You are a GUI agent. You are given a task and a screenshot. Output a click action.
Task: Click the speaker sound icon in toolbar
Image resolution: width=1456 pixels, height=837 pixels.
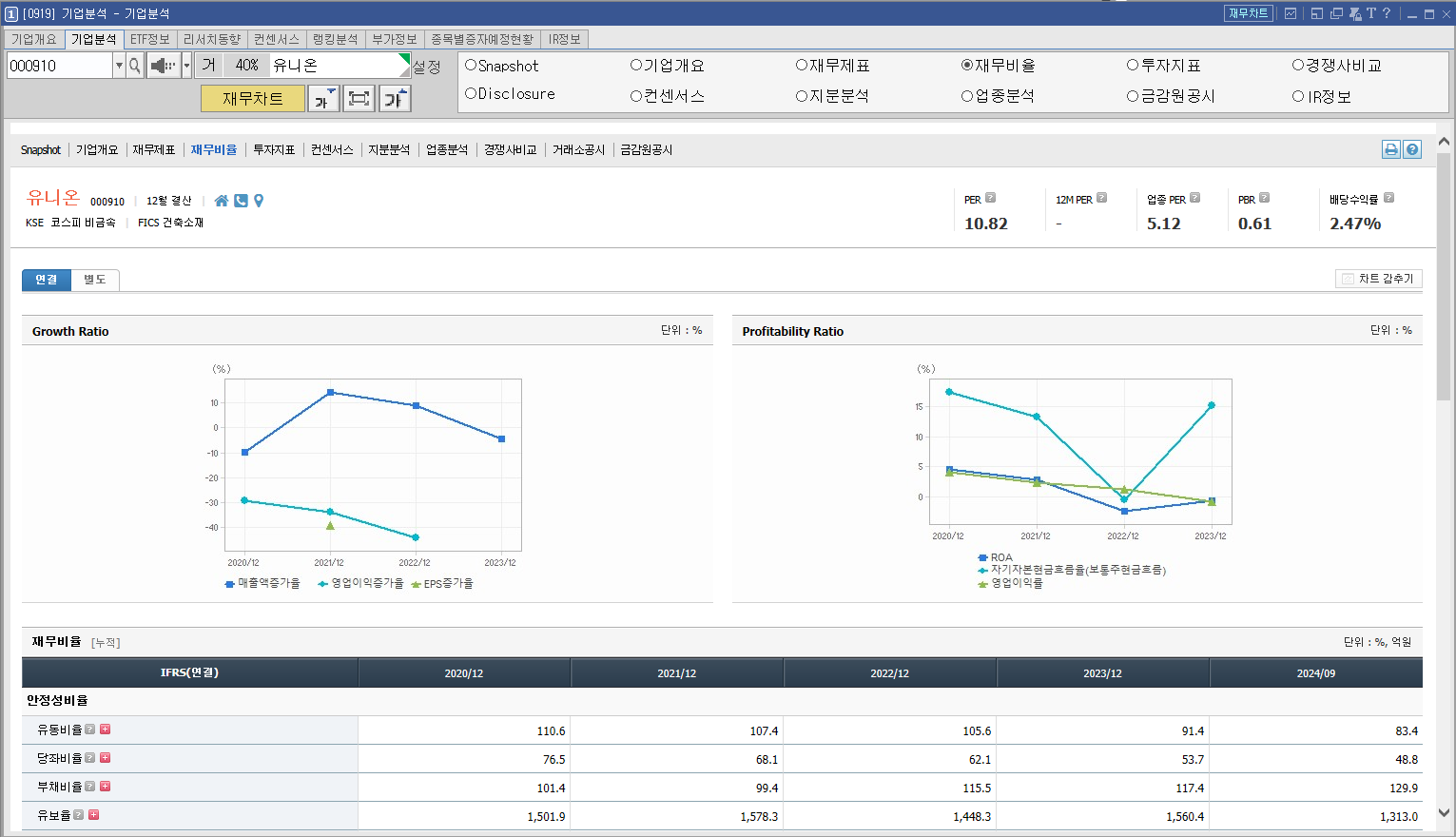pos(164,66)
